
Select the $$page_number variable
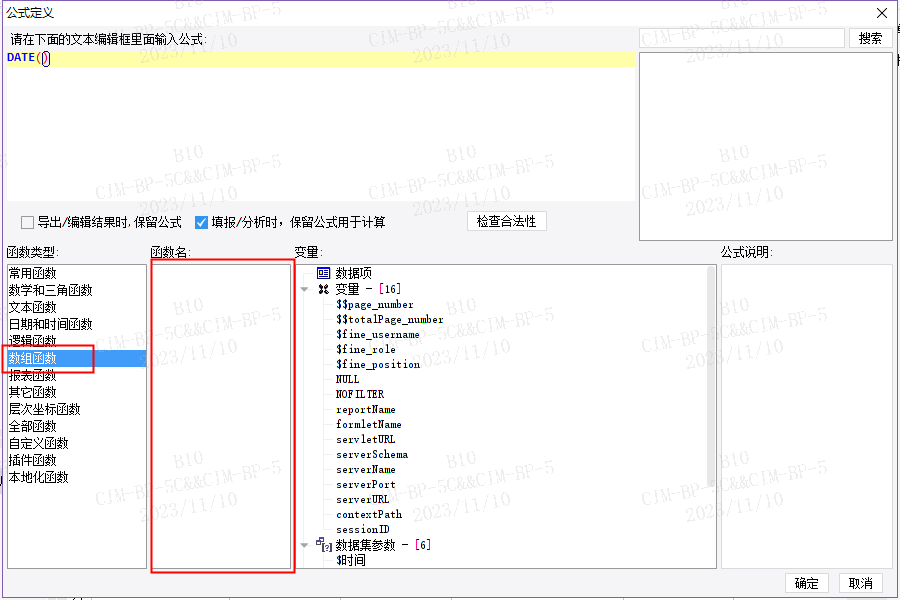(375, 304)
